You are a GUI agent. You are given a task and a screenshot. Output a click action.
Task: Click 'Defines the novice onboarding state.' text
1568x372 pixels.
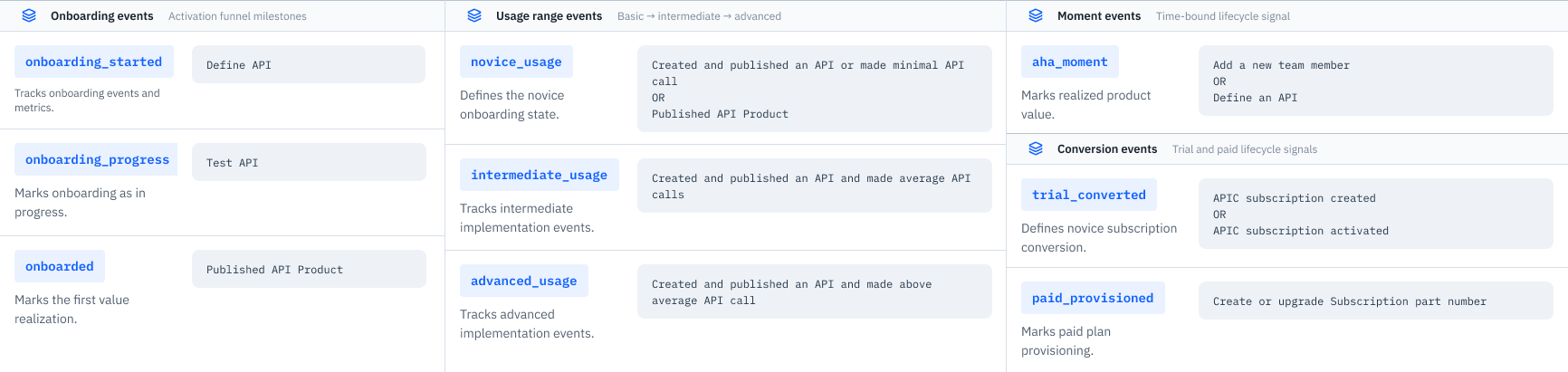click(x=512, y=105)
